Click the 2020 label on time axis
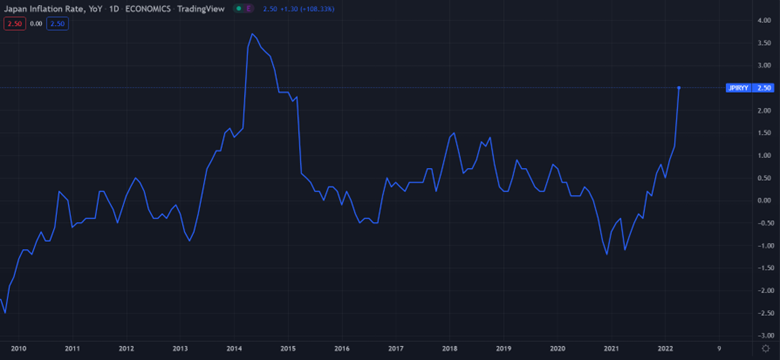The height and width of the screenshot is (360, 780). coord(558,348)
